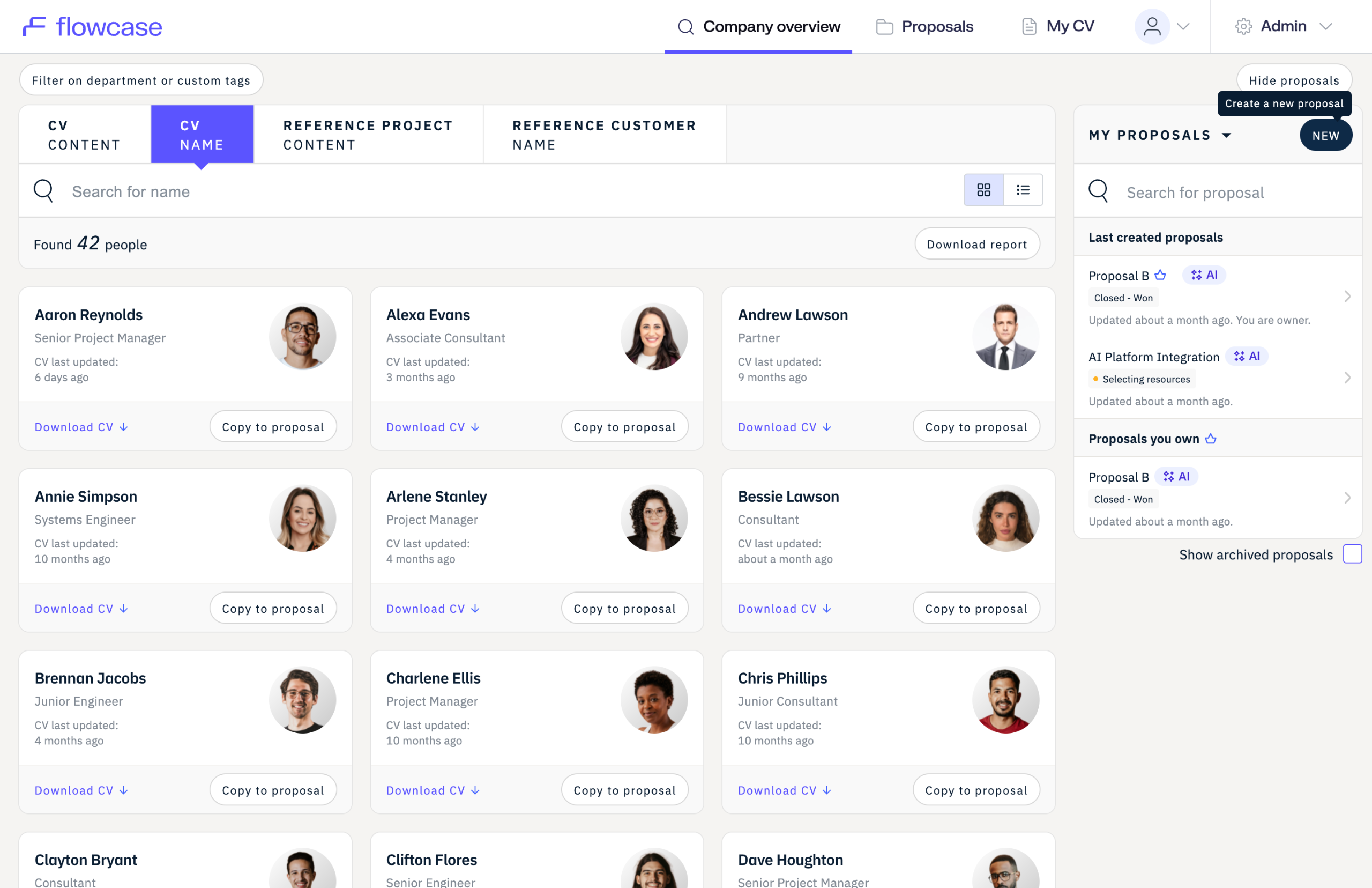1372x888 pixels.
Task: Click Annie Simpson's profile photo
Action: 302,519
